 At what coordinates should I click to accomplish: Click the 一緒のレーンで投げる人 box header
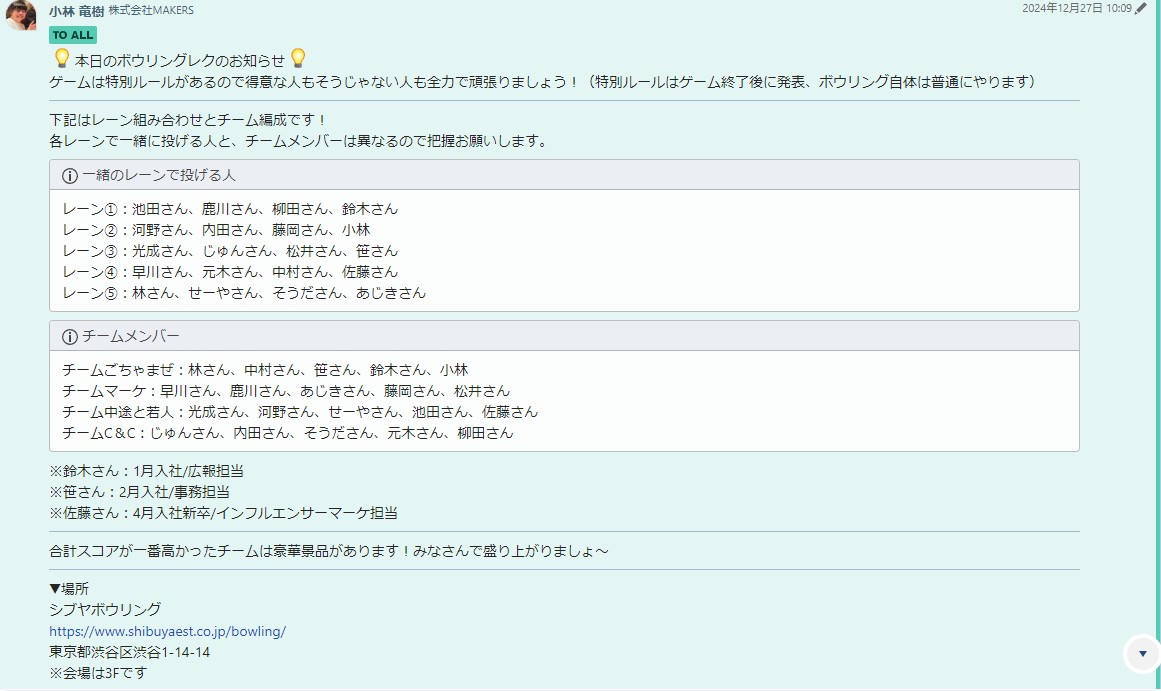click(x=564, y=176)
